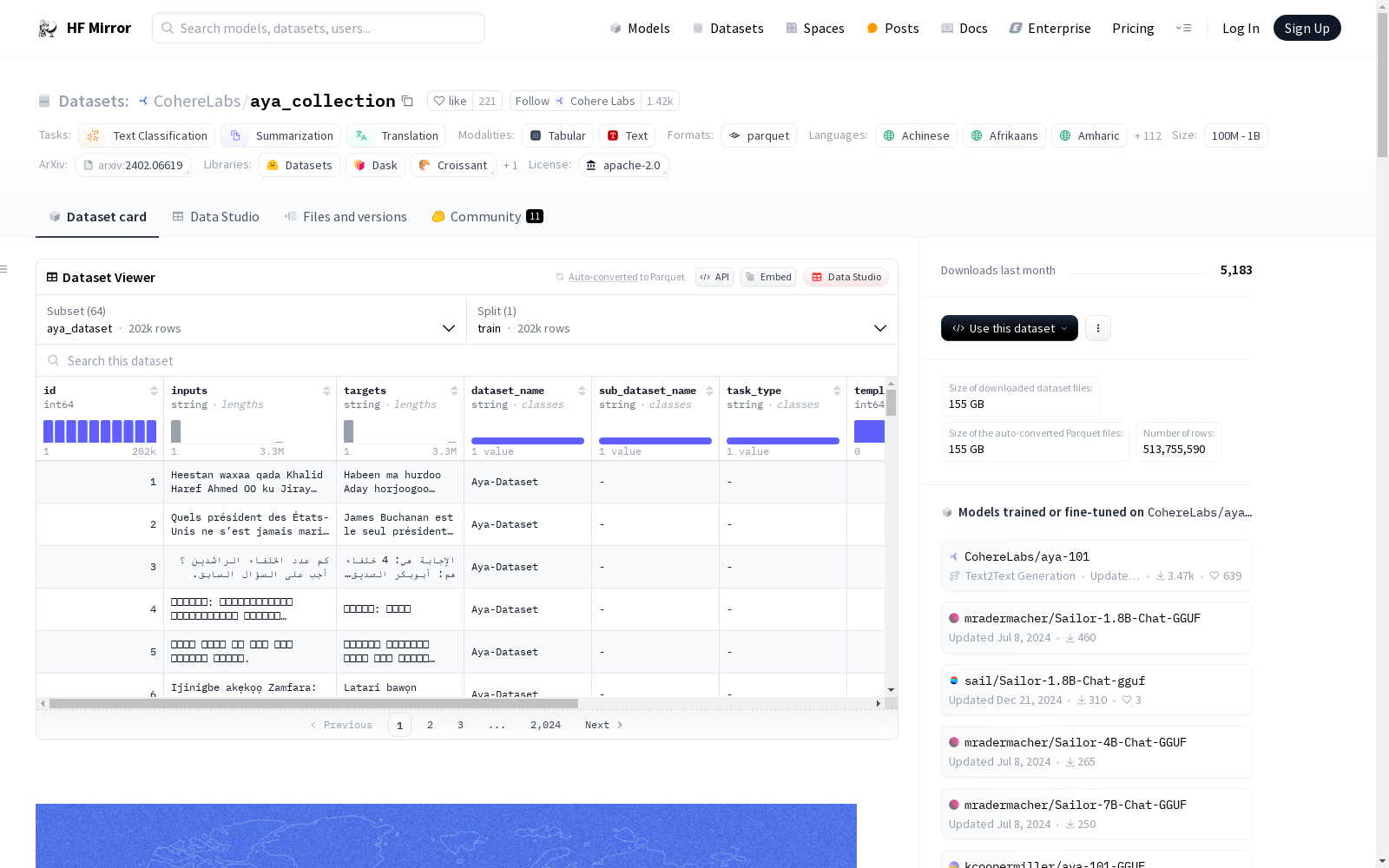Viewport: 1389px width, 868px height.
Task: Select the Tabular modality tag
Action: coord(557,135)
